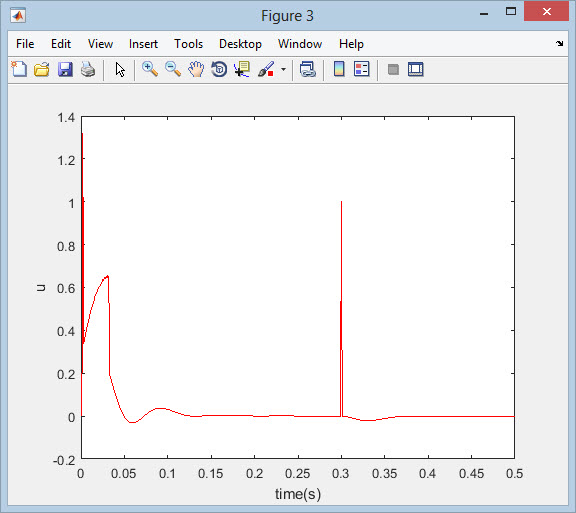Viewport: 576px width, 513px height.
Task: Print the figure with the printer icon
Action: 88,69
